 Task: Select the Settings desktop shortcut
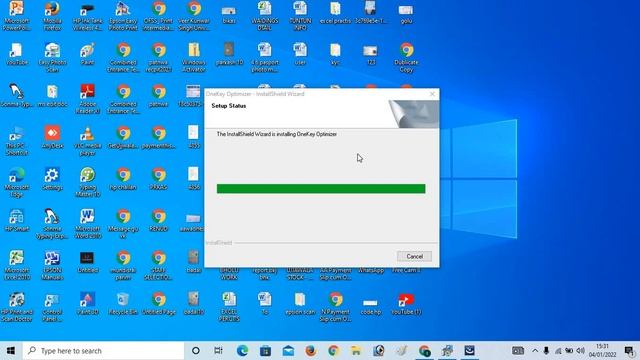coord(52,179)
